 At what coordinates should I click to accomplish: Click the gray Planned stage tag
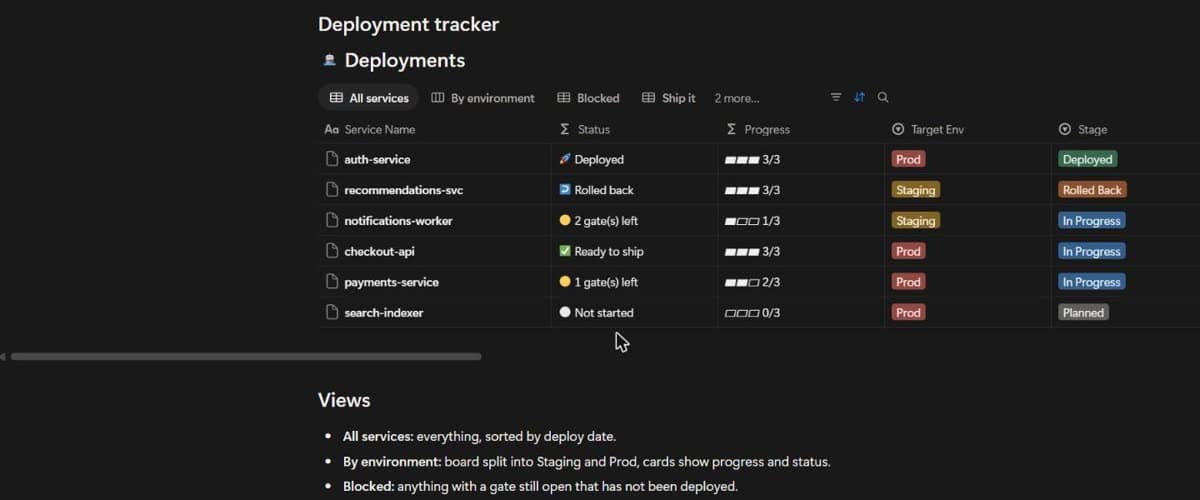1083,313
